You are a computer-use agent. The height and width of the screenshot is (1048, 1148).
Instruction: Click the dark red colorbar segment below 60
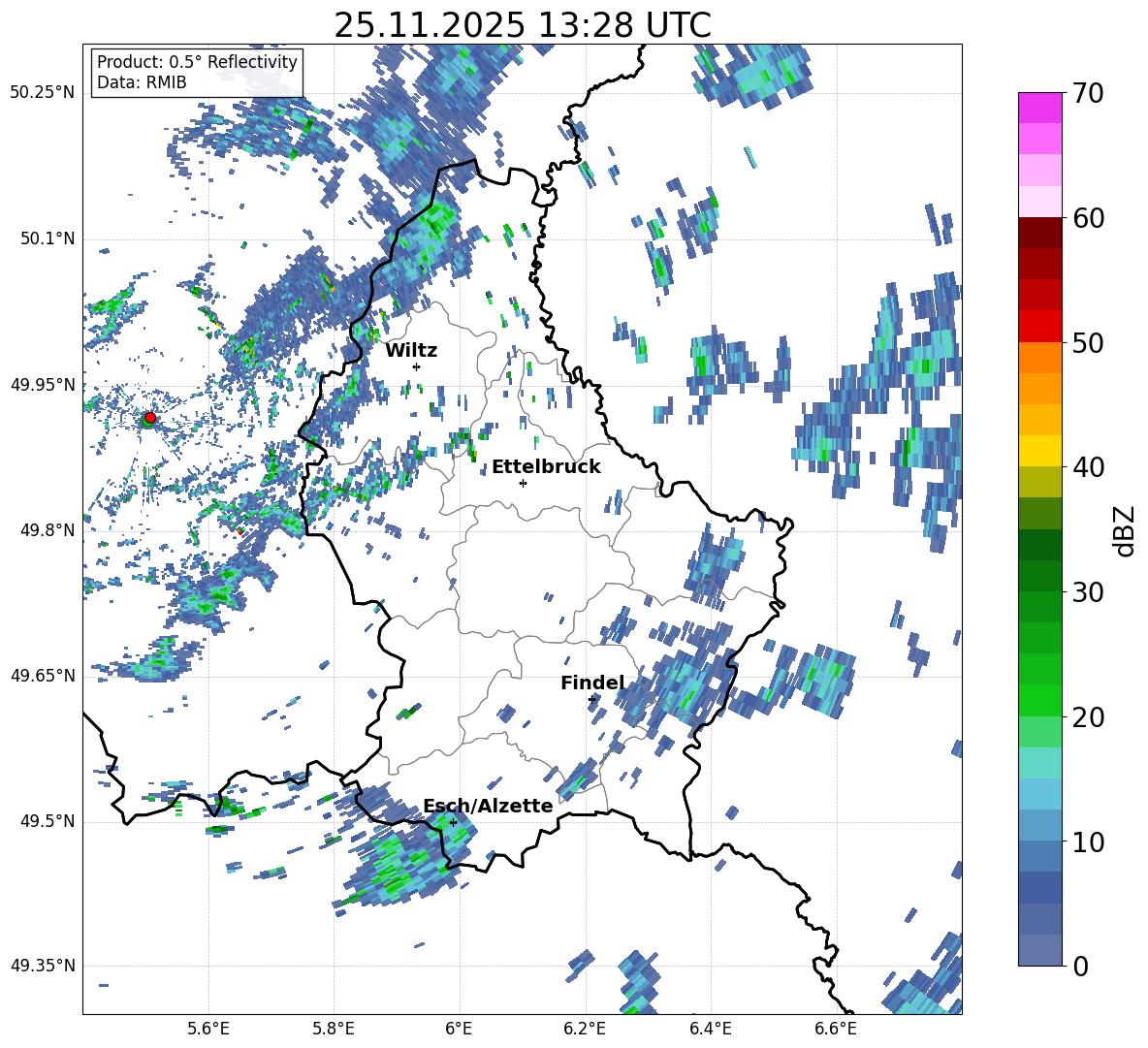(1039, 233)
